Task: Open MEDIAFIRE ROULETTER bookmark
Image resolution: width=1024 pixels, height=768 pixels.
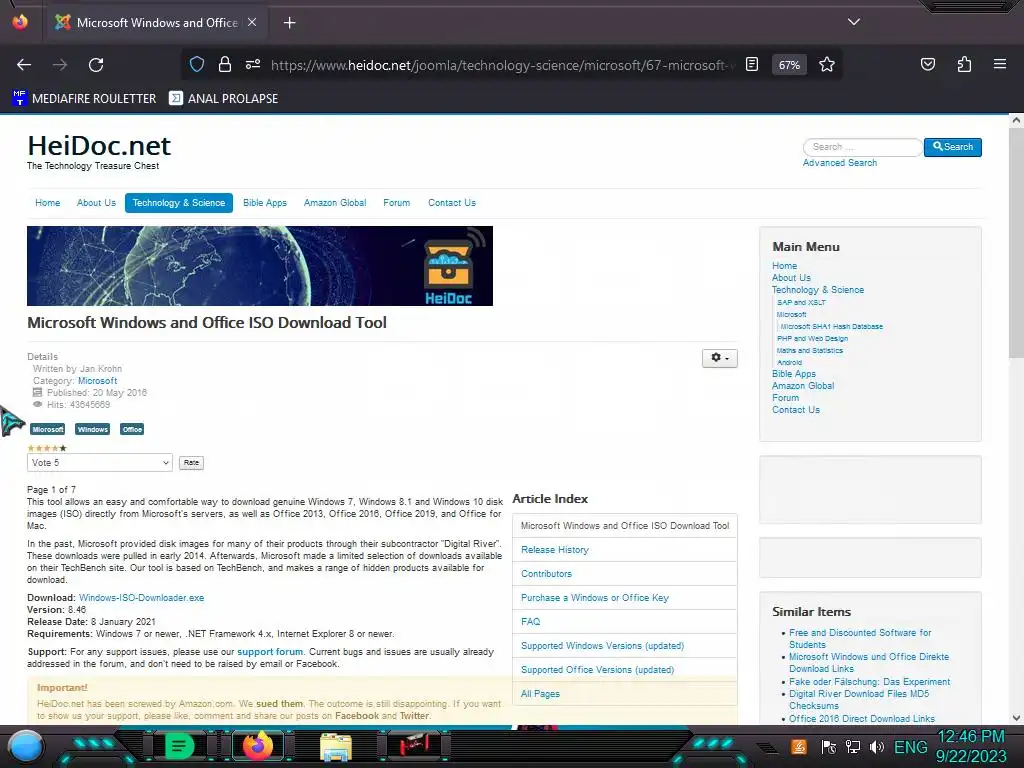Action: 84,99
